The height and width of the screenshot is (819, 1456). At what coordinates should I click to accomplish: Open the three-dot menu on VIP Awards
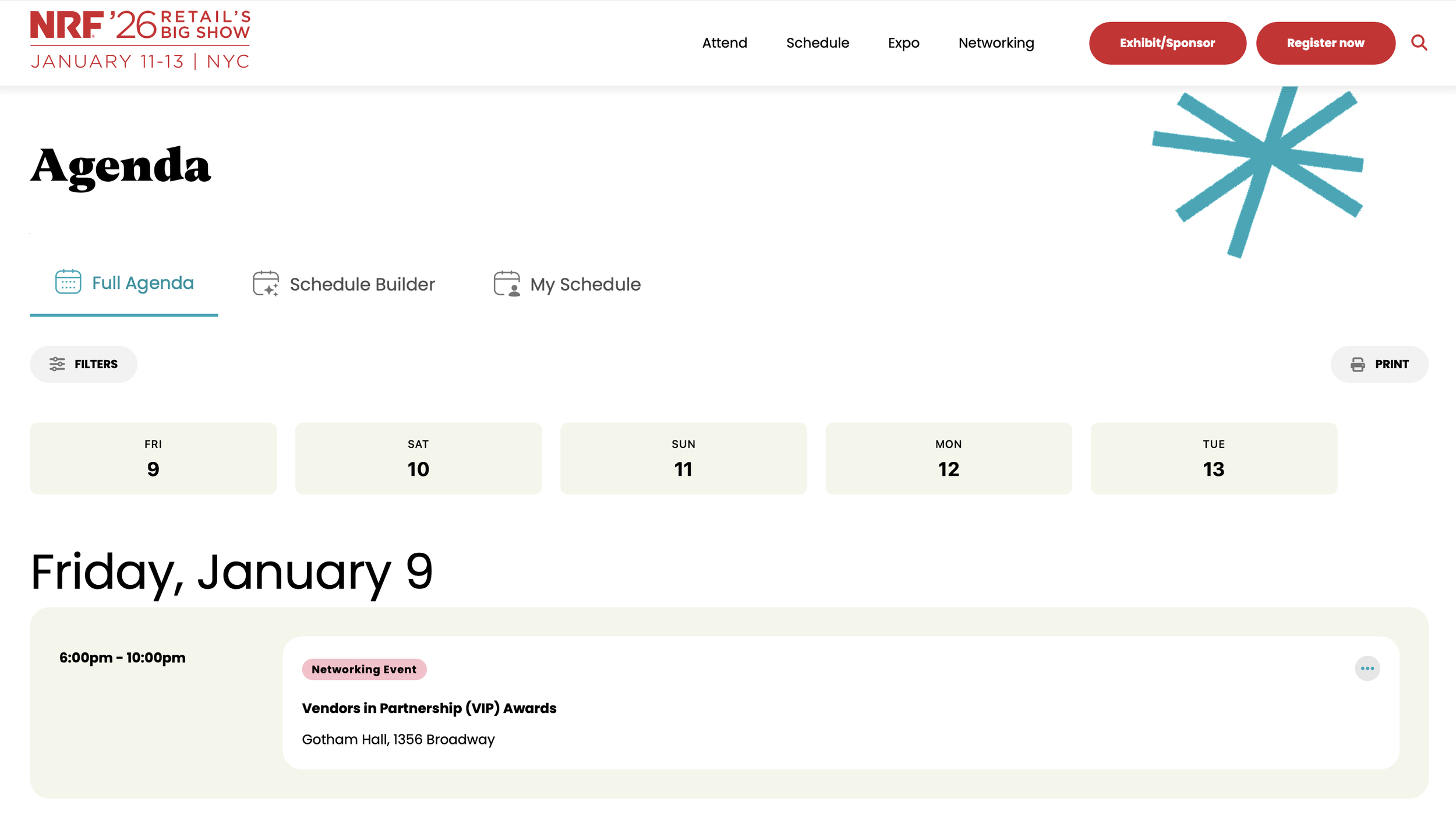(x=1367, y=668)
